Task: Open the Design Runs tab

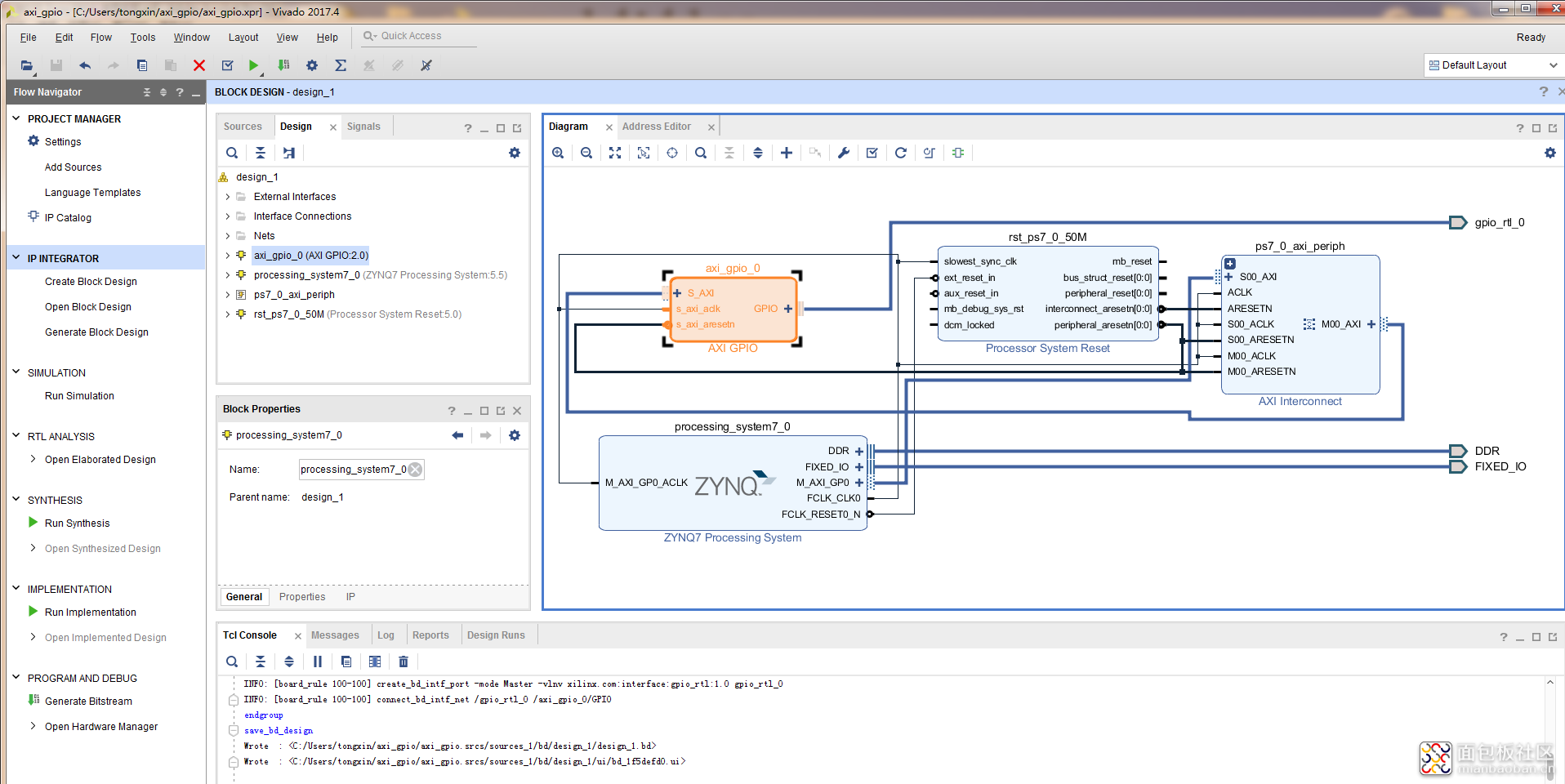Action: click(496, 635)
